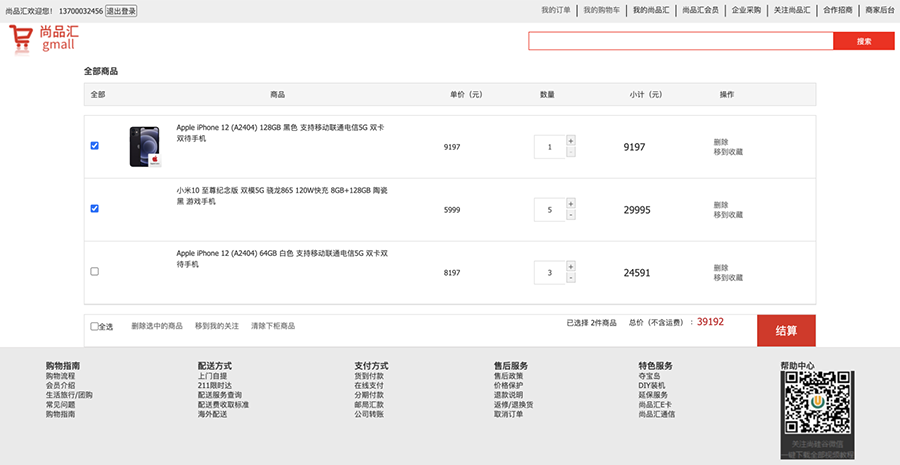
Task: Open the Apple iPhone 12 64GB 白色 title
Action: tap(282, 258)
